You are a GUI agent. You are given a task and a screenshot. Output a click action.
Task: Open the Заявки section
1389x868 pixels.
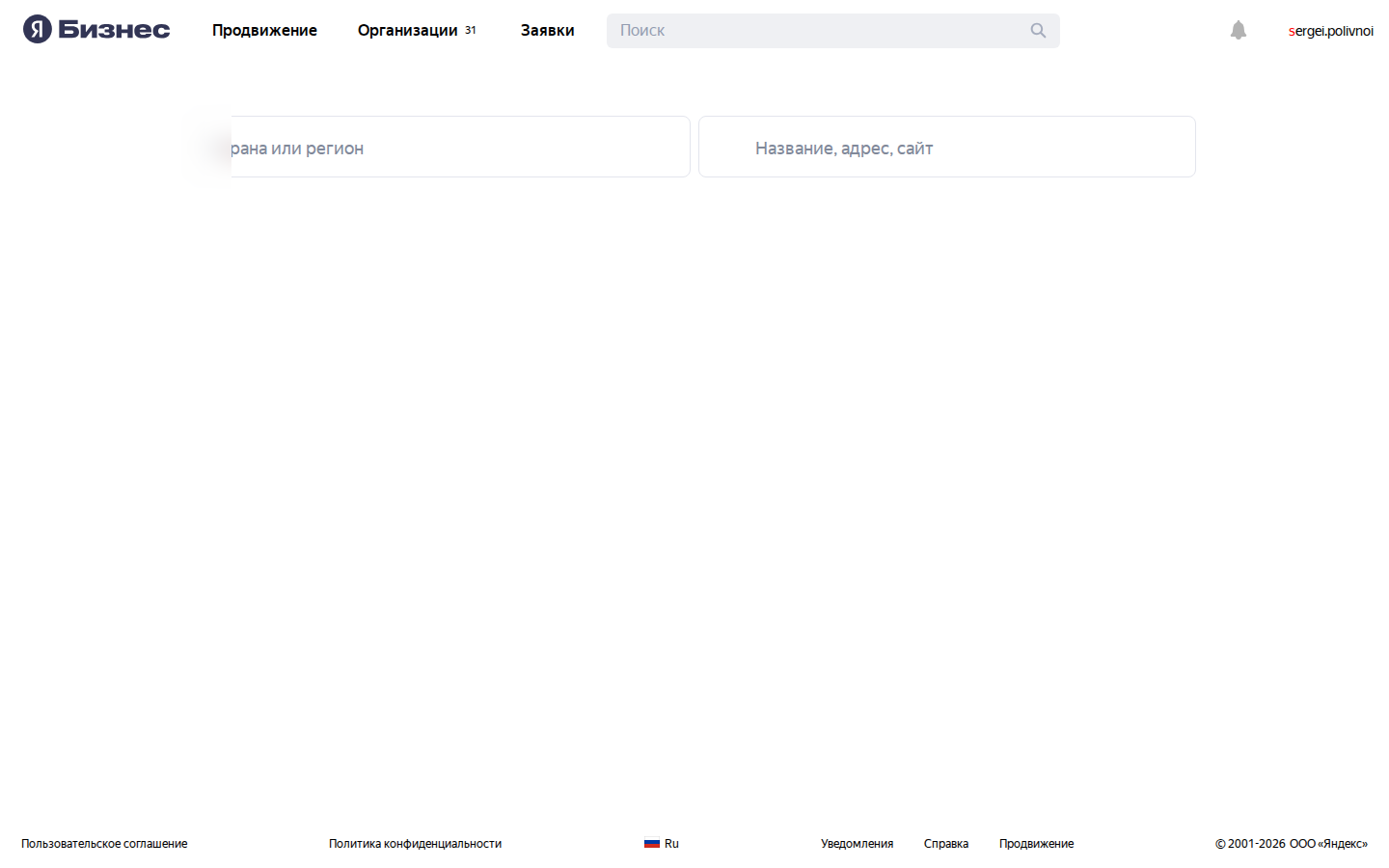point(547,30)
